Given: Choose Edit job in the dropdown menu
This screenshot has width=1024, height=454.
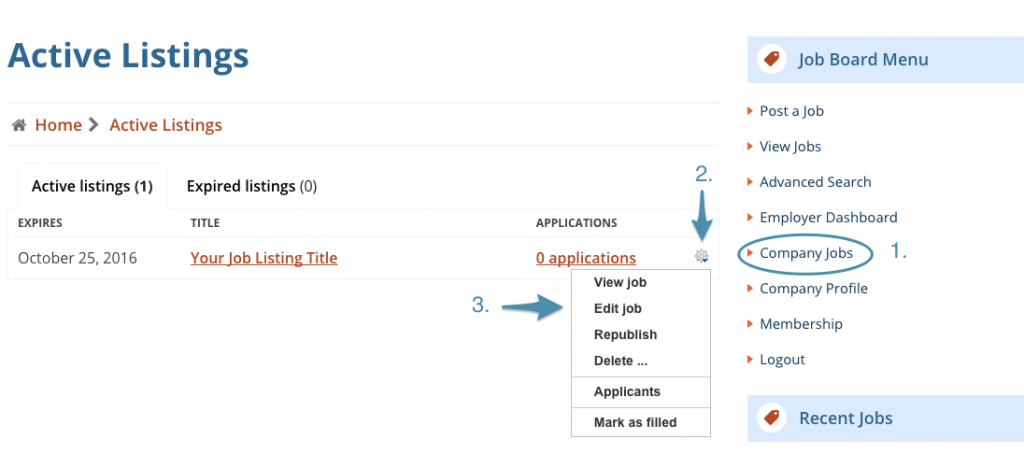Looking at the screenshot, I should click(618, 309).
